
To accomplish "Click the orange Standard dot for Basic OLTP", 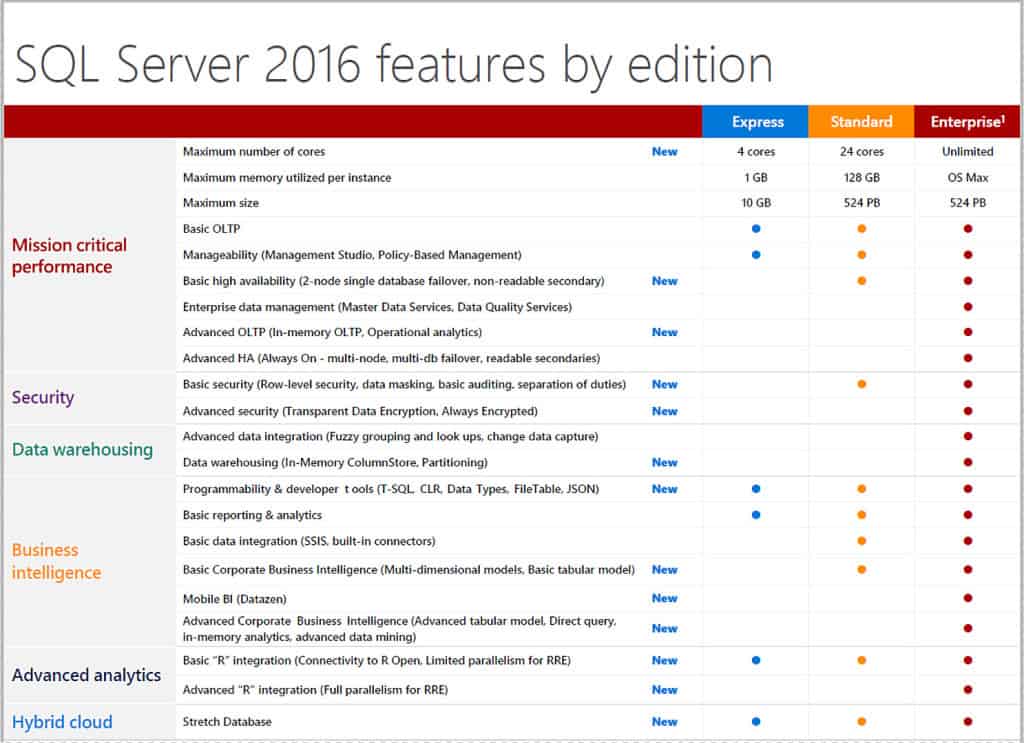I will point(861,229).
